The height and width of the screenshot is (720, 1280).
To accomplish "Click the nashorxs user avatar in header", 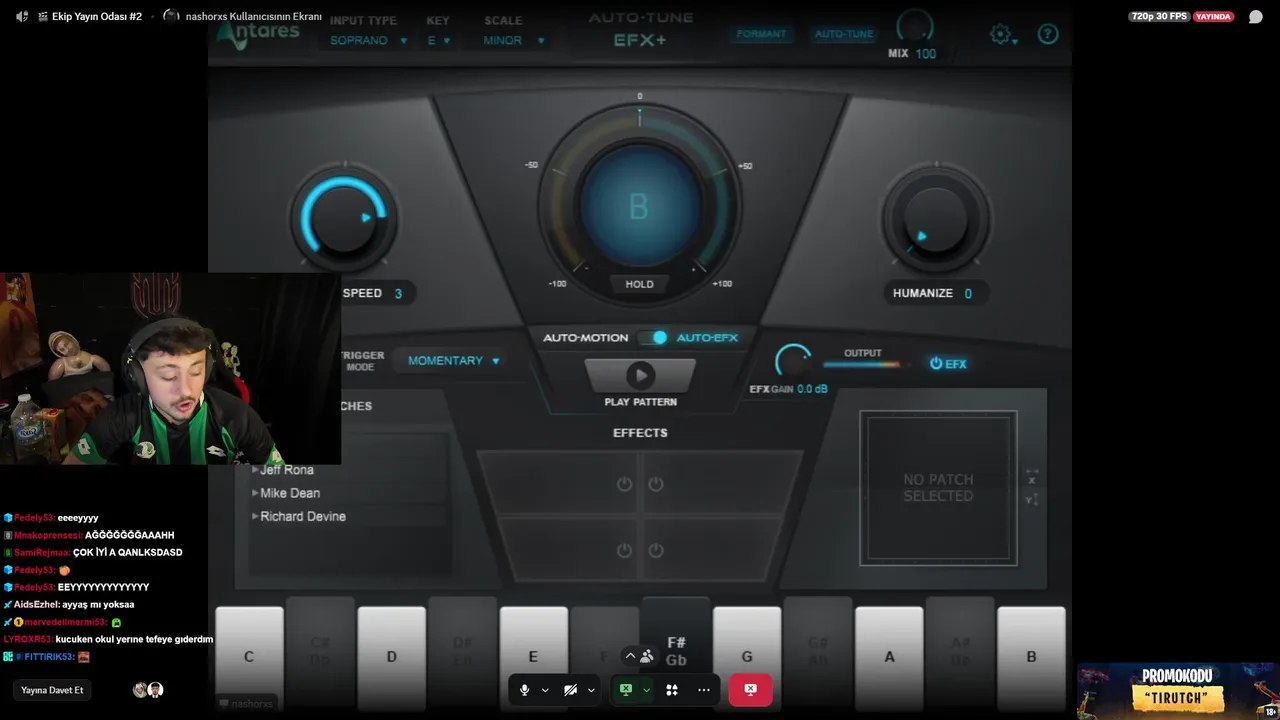I will [x=171, y=16].
